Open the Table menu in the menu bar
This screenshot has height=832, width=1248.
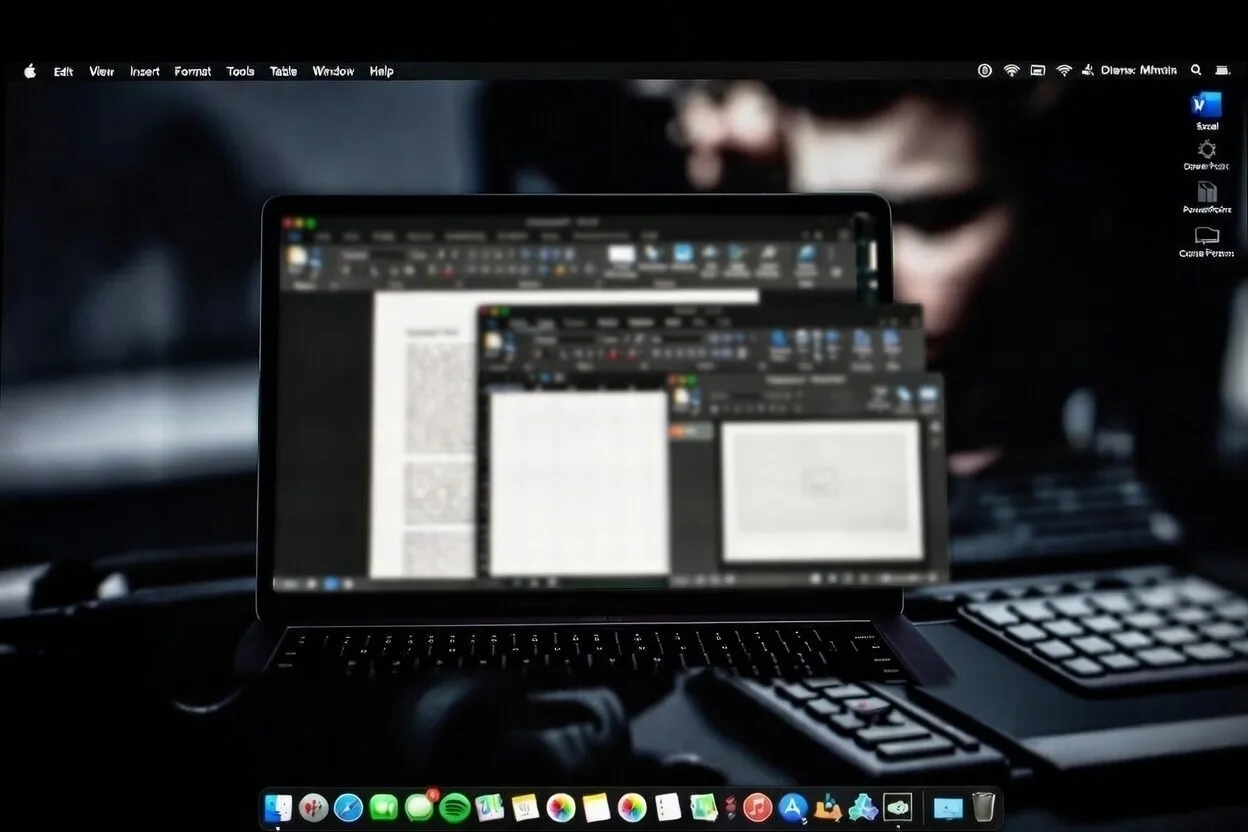pyautogui.click(x=282, y=71)
